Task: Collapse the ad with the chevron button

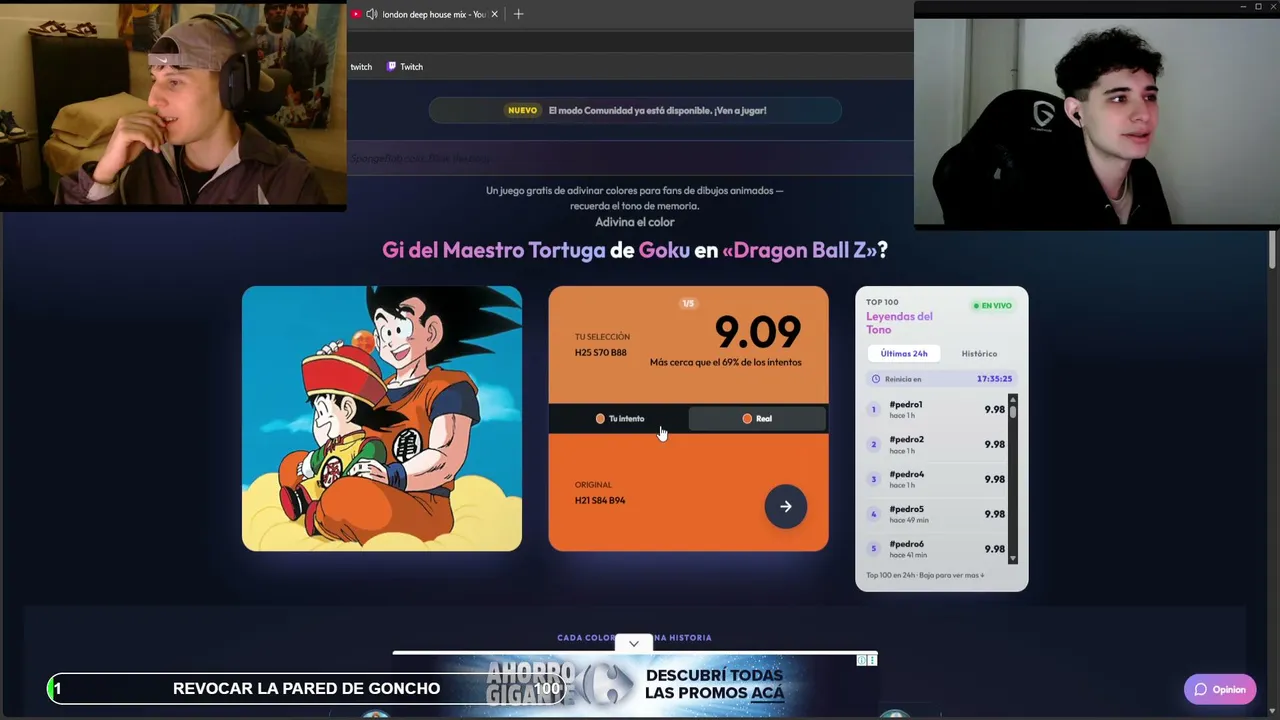Action: click(x=634, y=644)
